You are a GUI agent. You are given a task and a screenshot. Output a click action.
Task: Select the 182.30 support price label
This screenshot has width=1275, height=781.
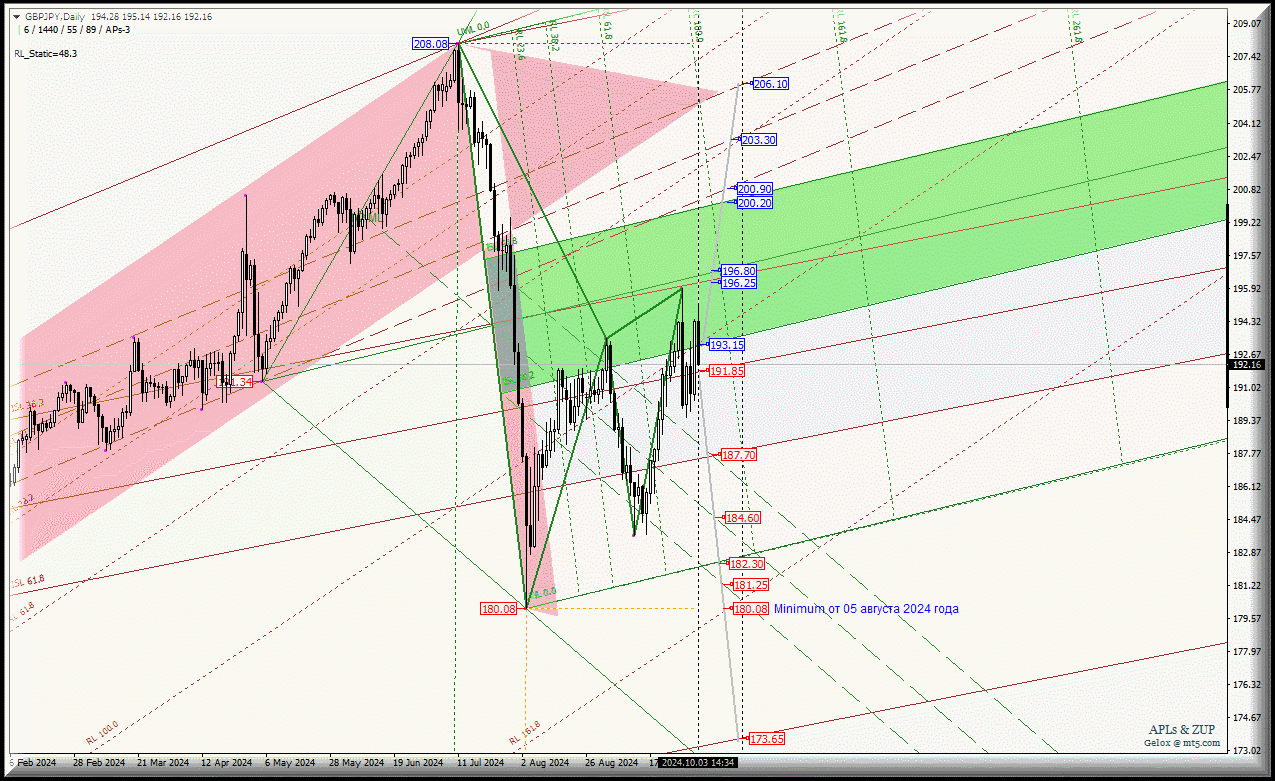click(x=746, y=564)
